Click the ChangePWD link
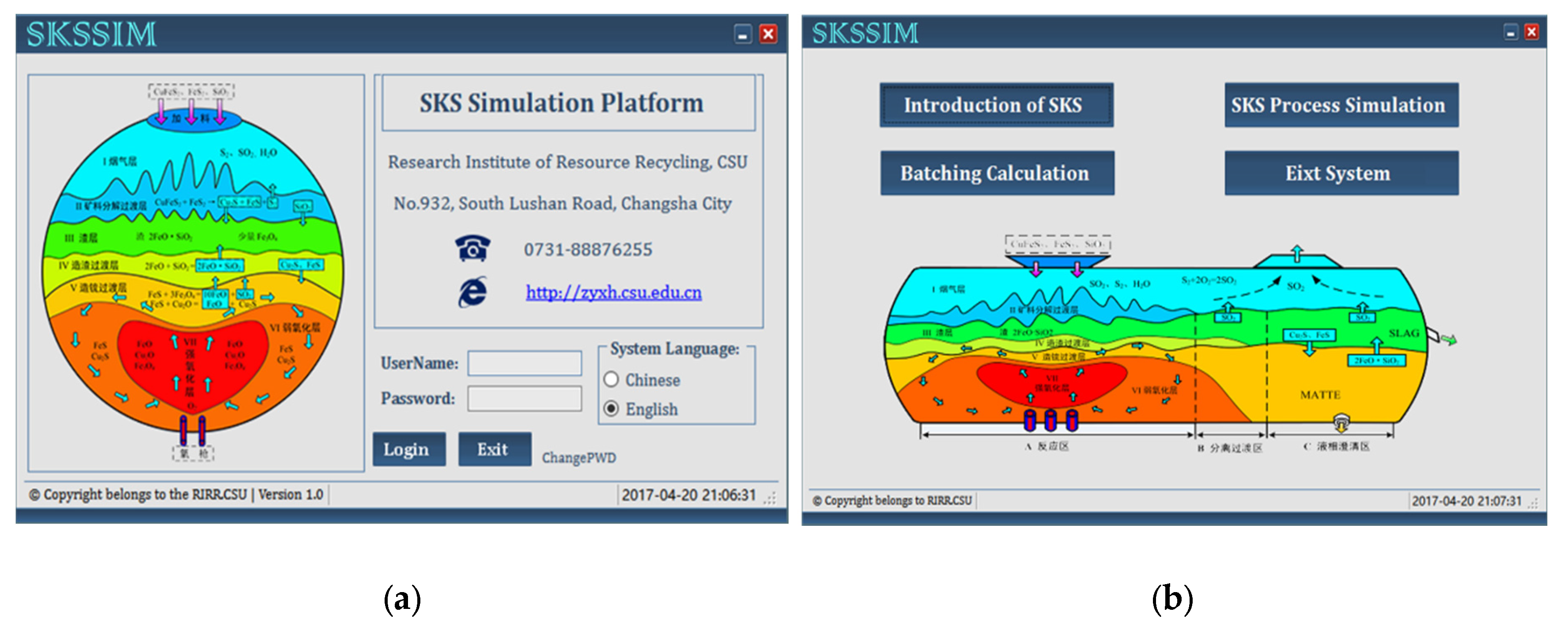Image resolution: width=1568 pixels, height=627 pixels. coord(578,458)
